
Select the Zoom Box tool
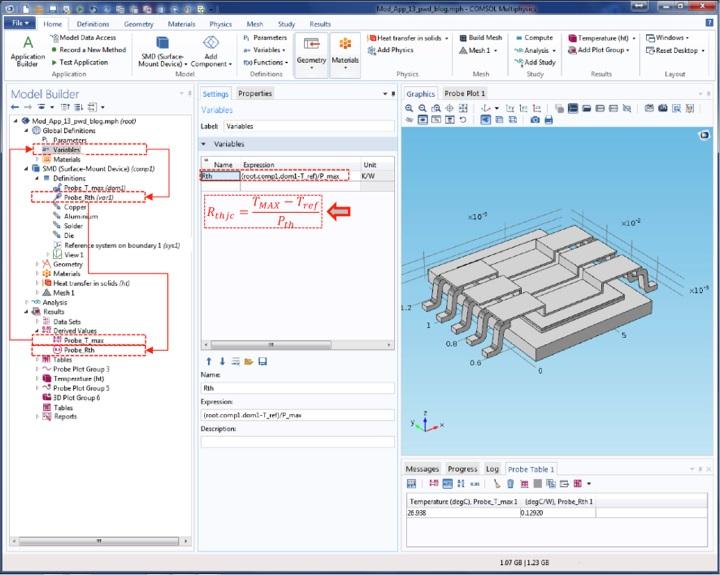(436, 108)
